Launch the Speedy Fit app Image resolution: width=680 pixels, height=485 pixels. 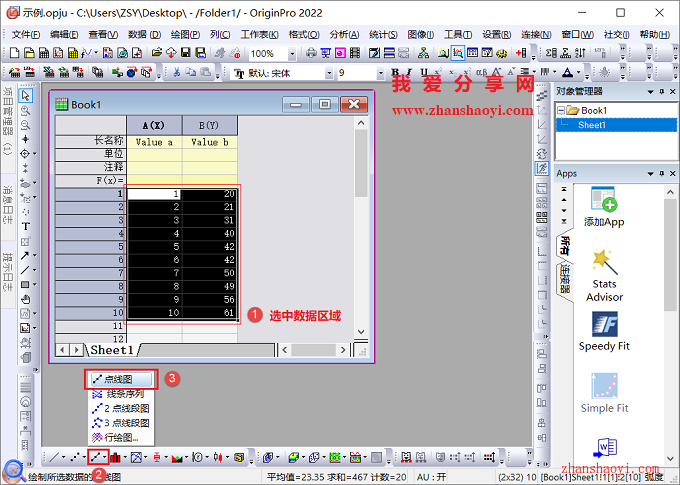604,331
